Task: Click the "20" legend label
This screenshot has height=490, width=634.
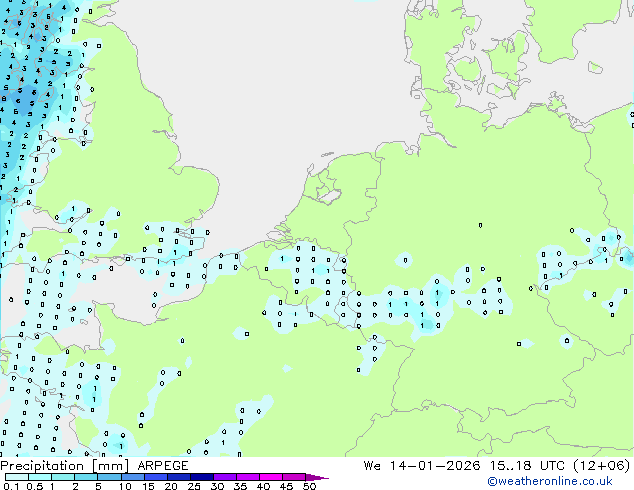Action: coord(171,486)
